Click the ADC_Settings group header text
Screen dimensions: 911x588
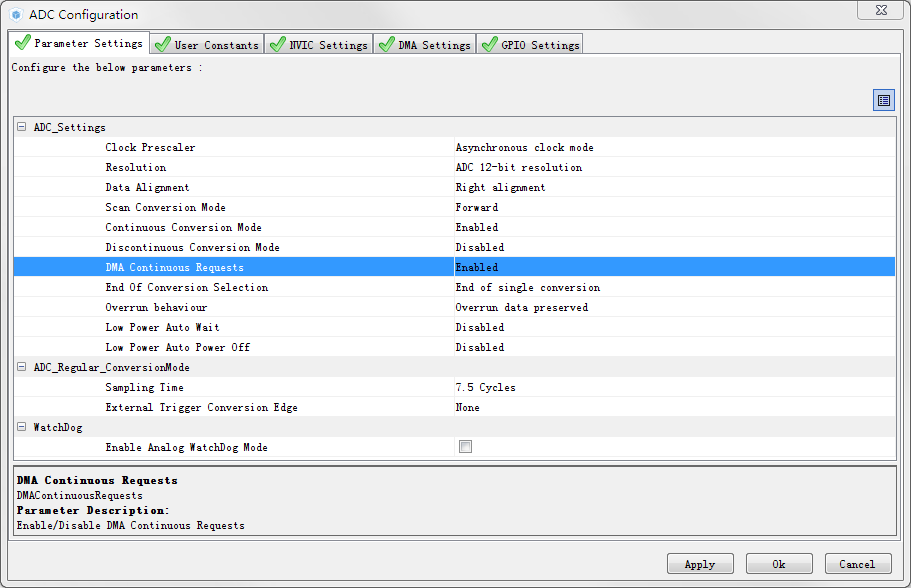point(69,127)
